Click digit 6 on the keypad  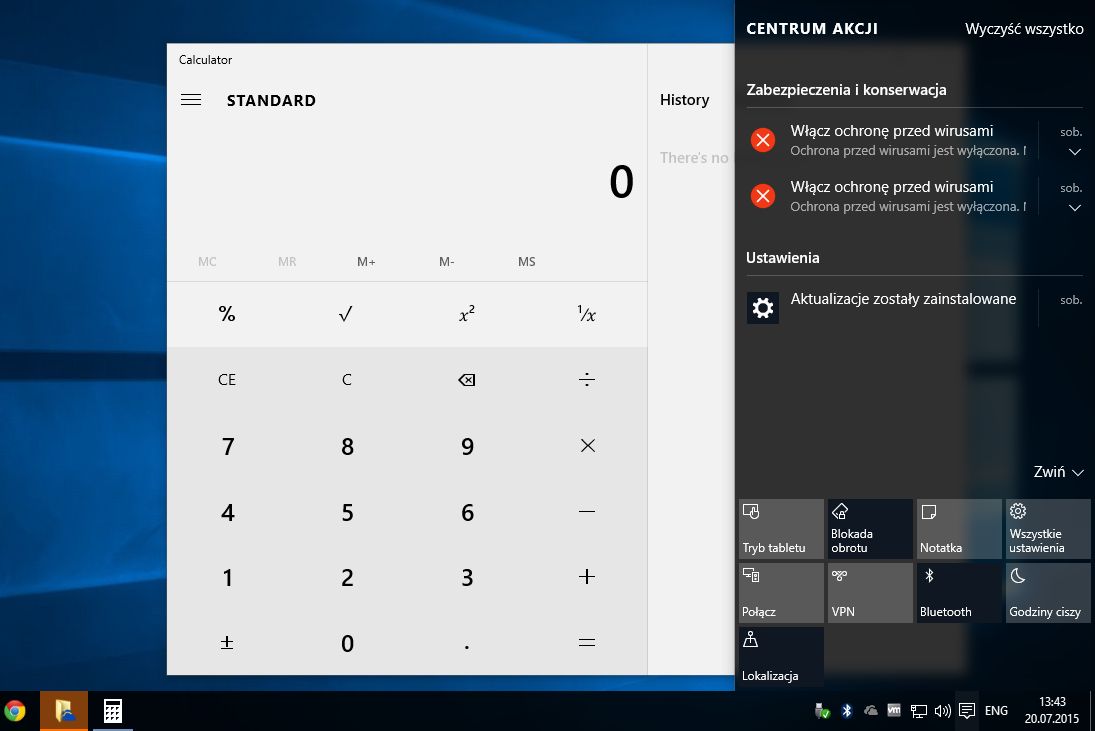coord(466,512)
